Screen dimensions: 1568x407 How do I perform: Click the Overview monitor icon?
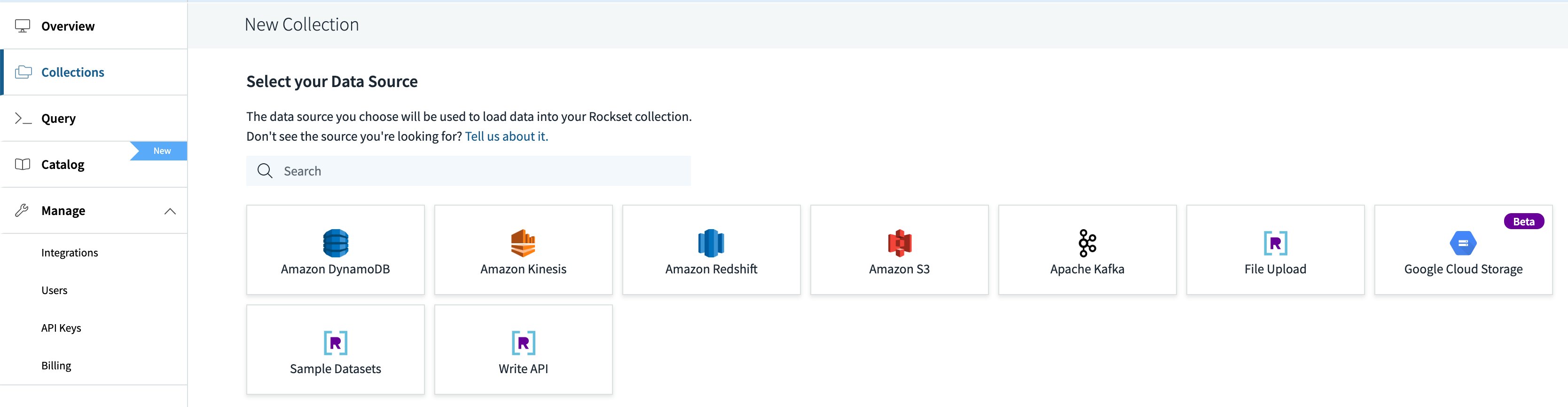pos(23,26)
